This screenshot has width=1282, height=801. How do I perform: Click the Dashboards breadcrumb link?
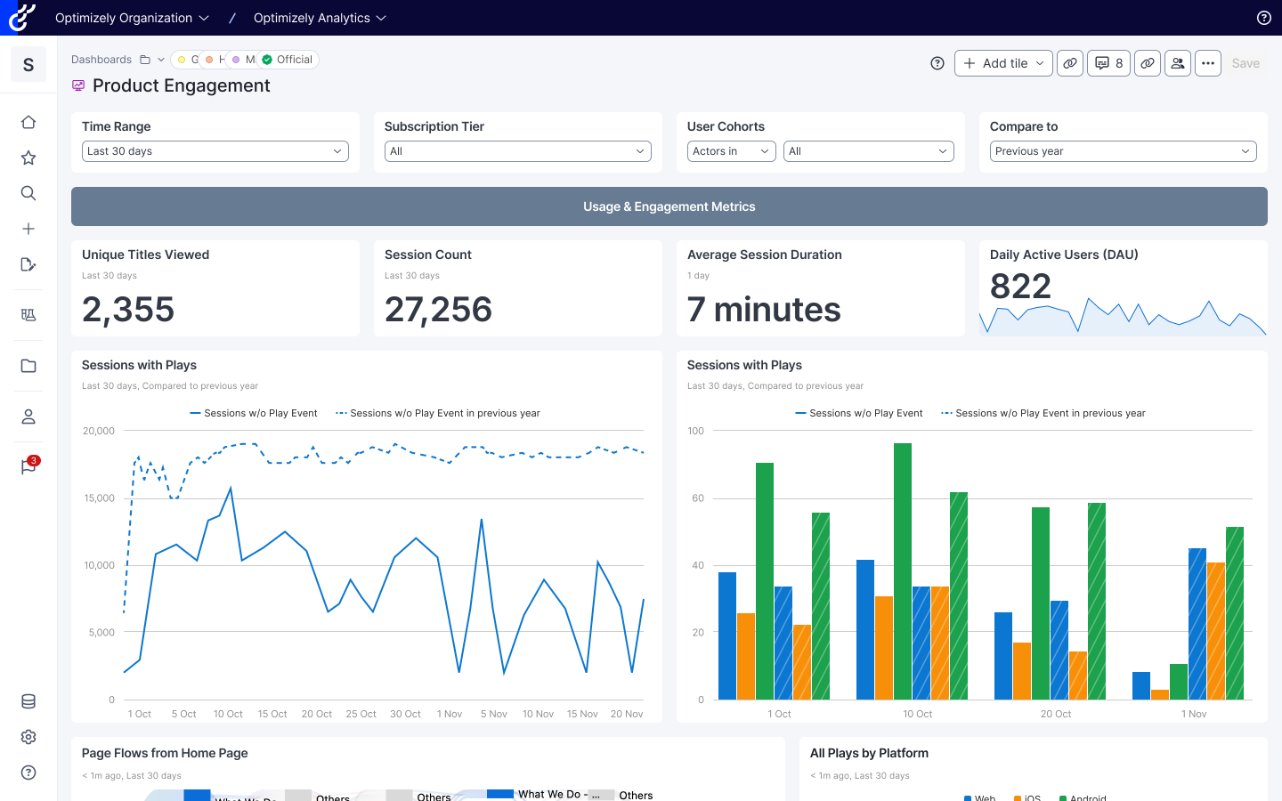(101, 60)
